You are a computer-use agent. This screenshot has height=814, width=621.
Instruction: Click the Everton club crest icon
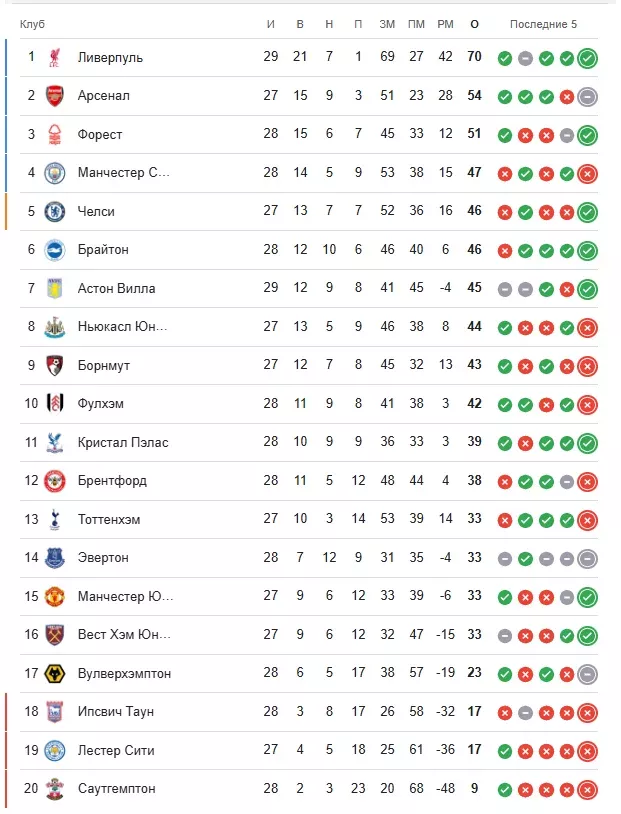(x=55, y=558)
